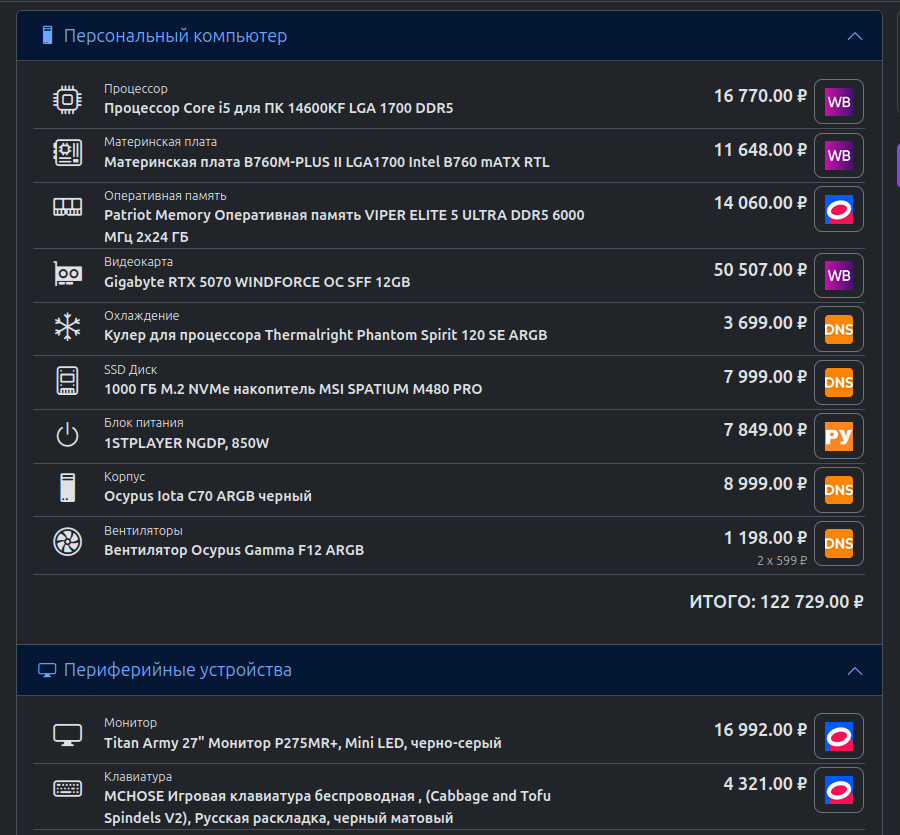Open Вентилятор Ocypus Gamma F12 ARGB name
The image size is (900, 835).
234,550
